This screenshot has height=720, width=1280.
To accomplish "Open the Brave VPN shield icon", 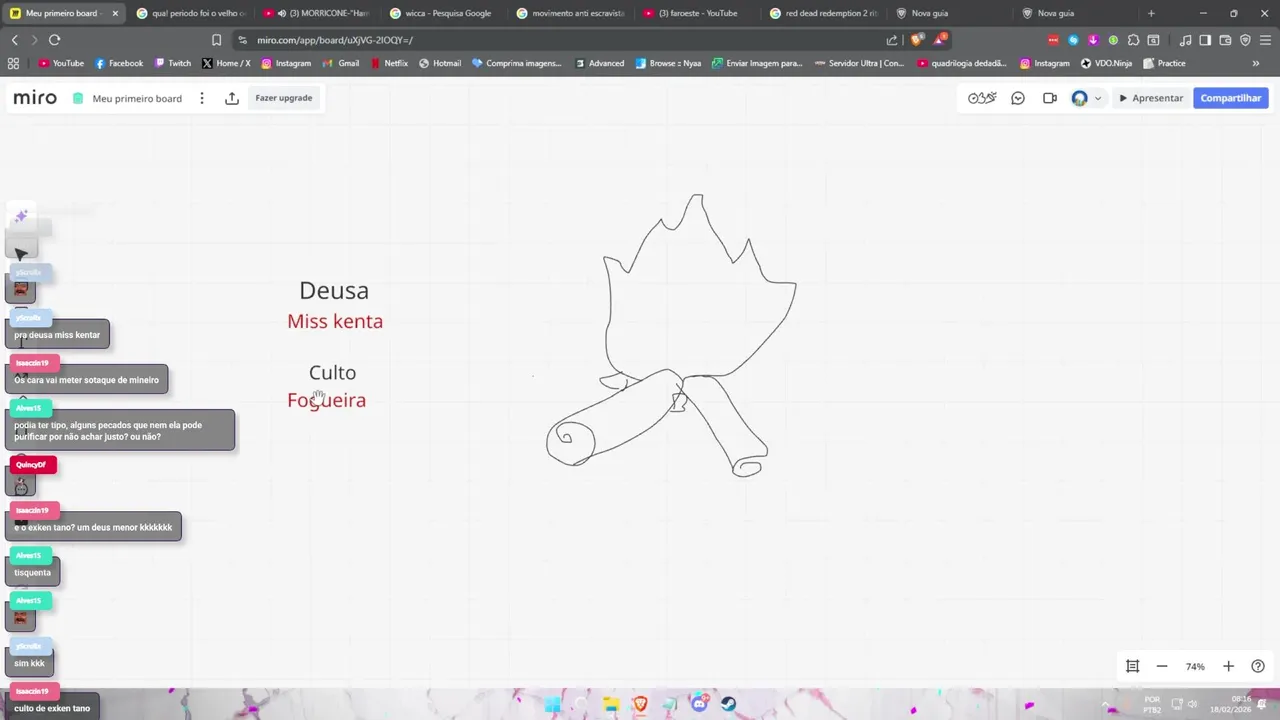I will click(1245, 40).
